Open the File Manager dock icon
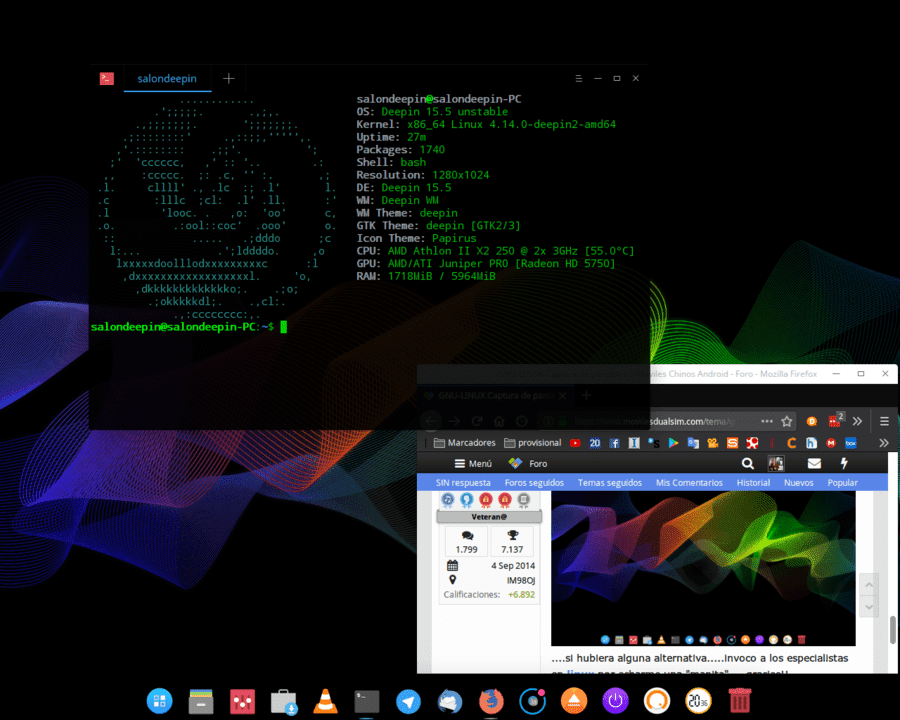 pyautogui.click(x=201, y=701)
